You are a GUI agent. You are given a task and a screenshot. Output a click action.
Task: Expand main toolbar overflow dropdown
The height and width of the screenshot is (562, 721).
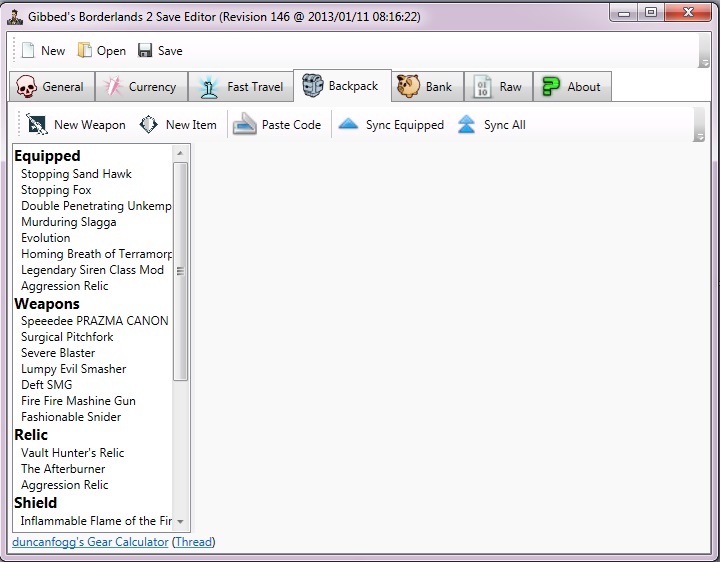[704, 51]
